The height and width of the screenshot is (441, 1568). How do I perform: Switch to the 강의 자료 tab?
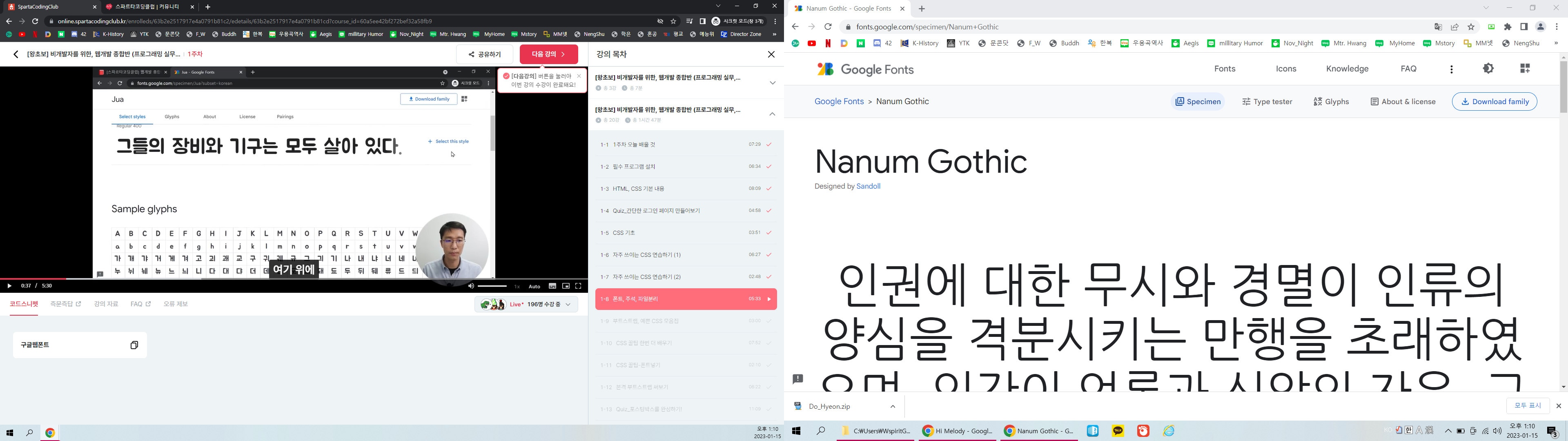(106, 304)
